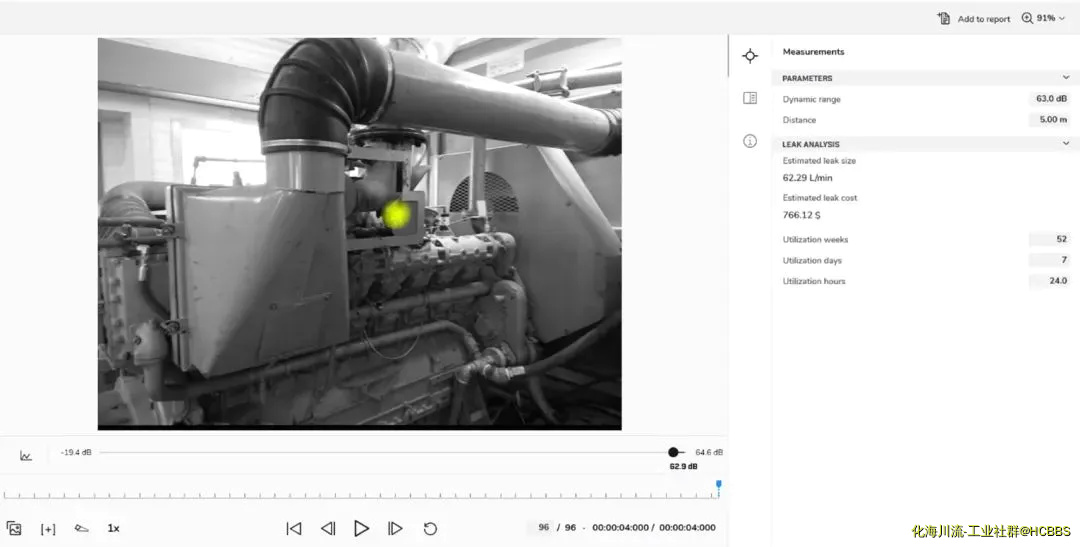
Task: Click the add region [+] icon
Action: point(48,528)
